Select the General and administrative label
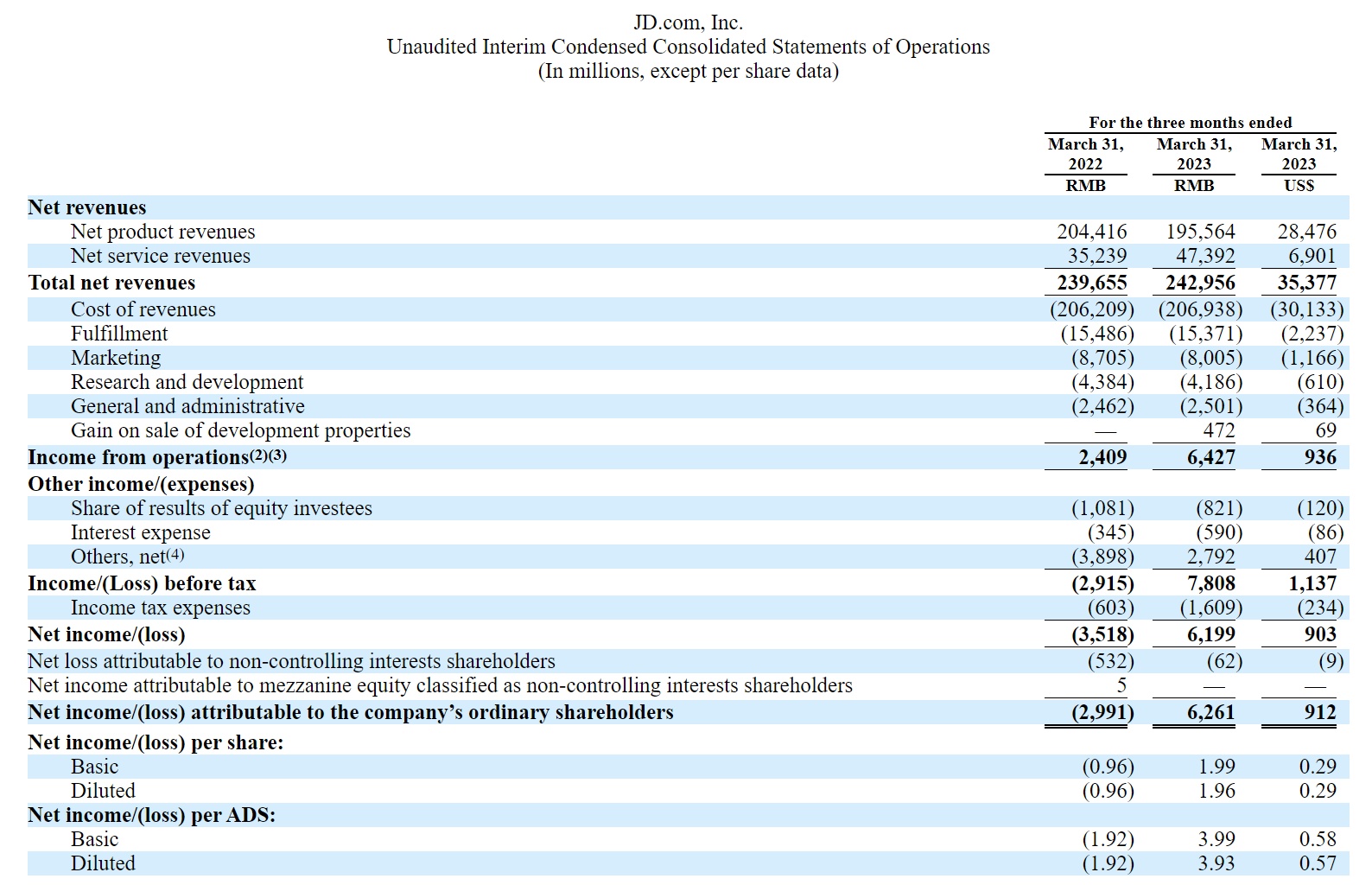The width and height of the screenshot is (1372, 885). click(x=187, y=406)
